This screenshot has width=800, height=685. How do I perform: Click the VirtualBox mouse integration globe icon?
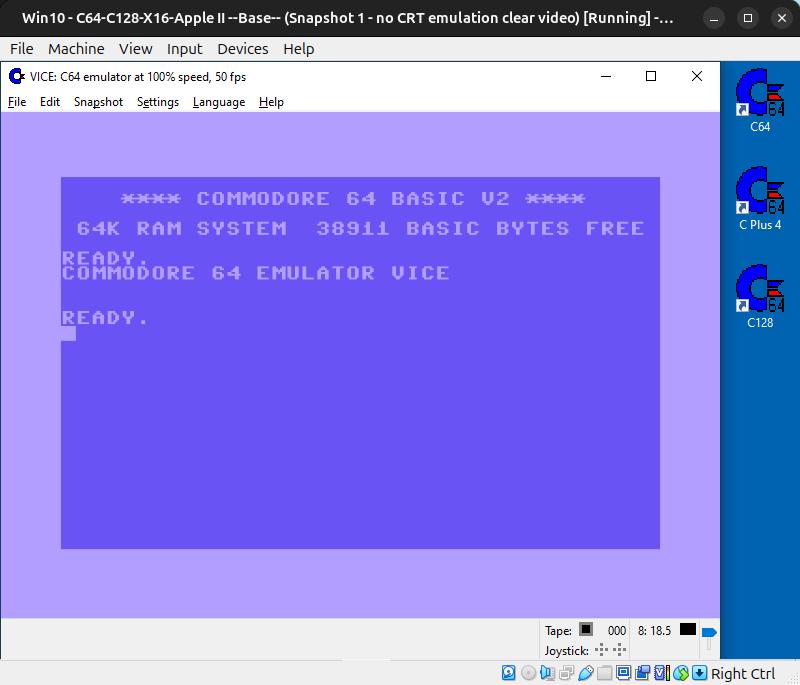click(681, 673)
